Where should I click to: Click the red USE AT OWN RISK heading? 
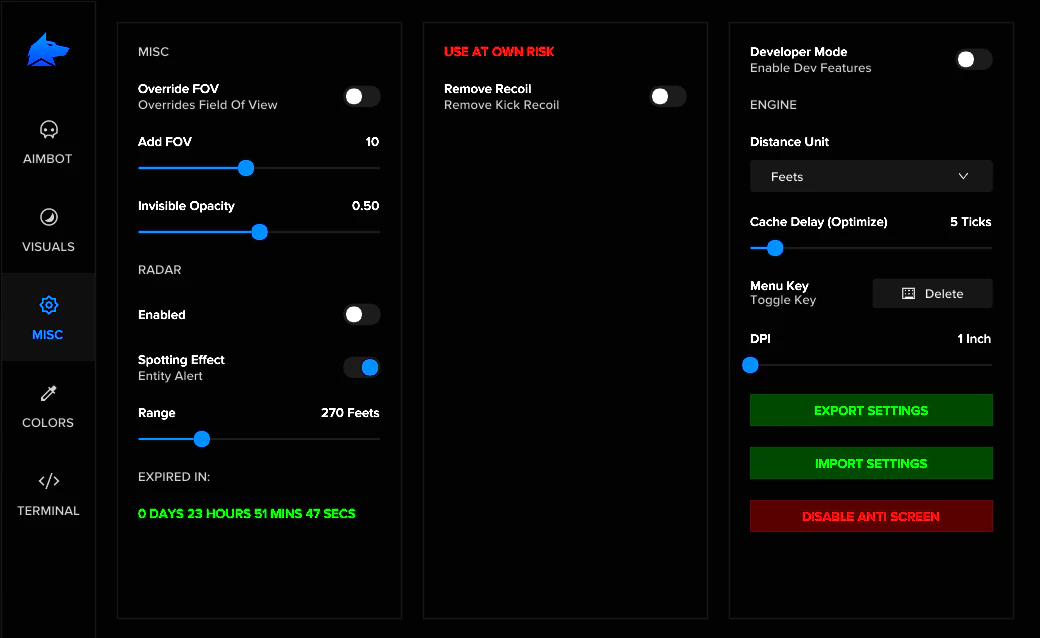[499, 52]
